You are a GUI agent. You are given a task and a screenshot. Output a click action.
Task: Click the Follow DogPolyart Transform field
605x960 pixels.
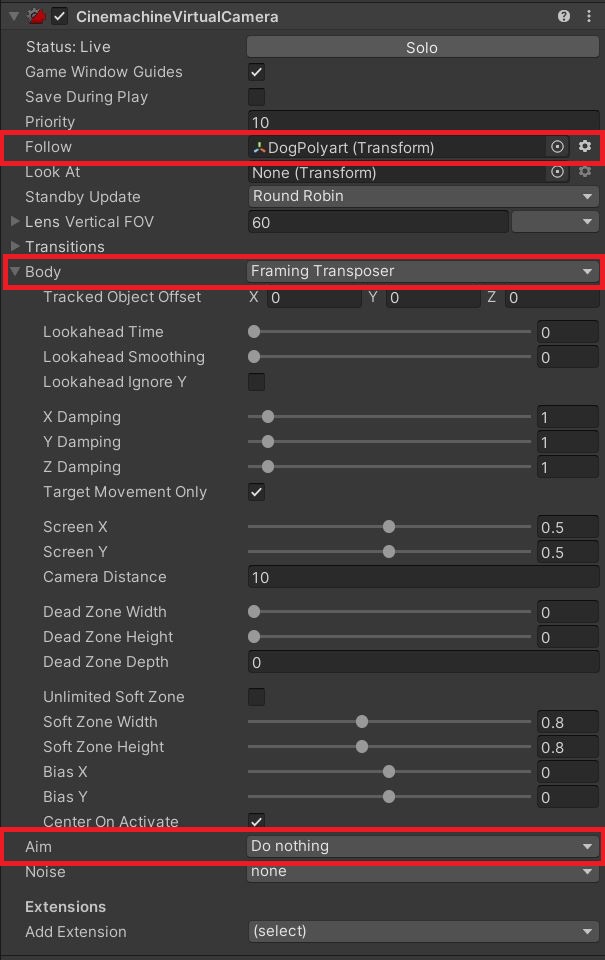point(397,147)
